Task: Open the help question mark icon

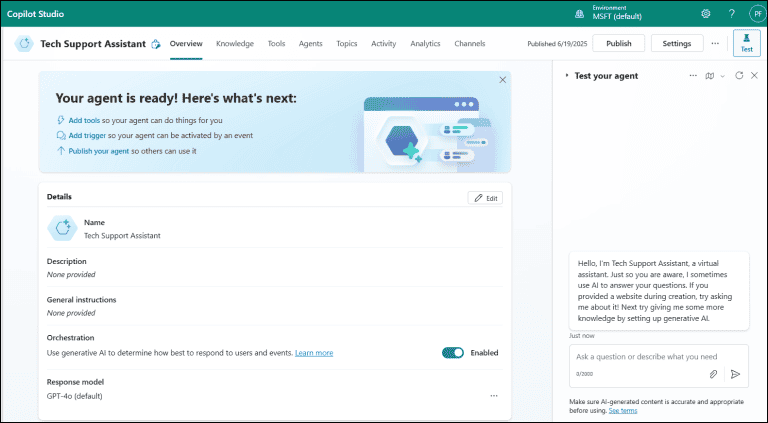Action: (731, 14)
